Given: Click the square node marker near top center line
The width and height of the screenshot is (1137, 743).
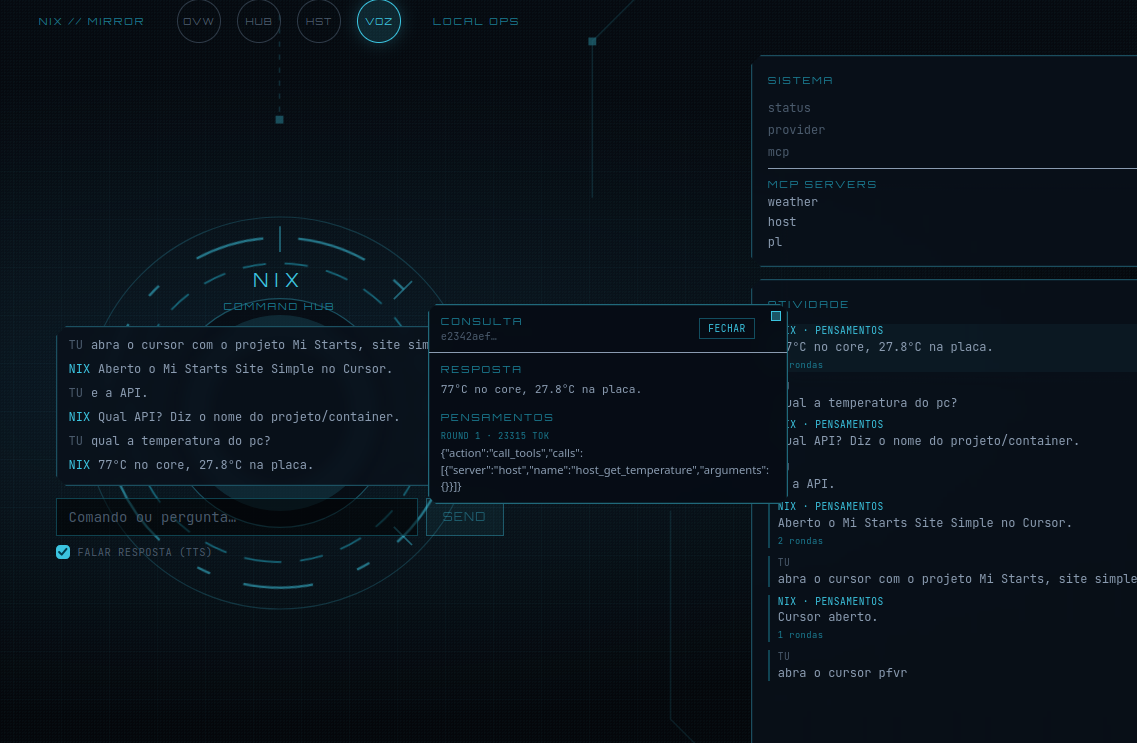Looking at the screenshot, I should point(592,41).
